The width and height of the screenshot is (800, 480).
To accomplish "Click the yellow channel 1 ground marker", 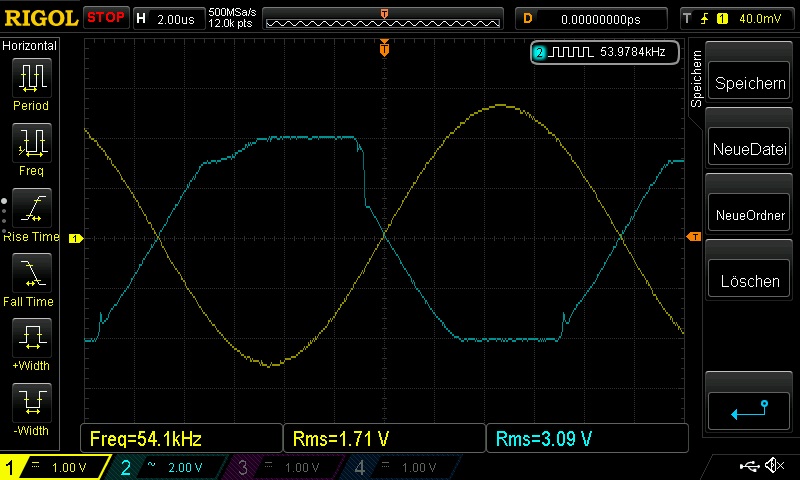I will click(76, 238).
